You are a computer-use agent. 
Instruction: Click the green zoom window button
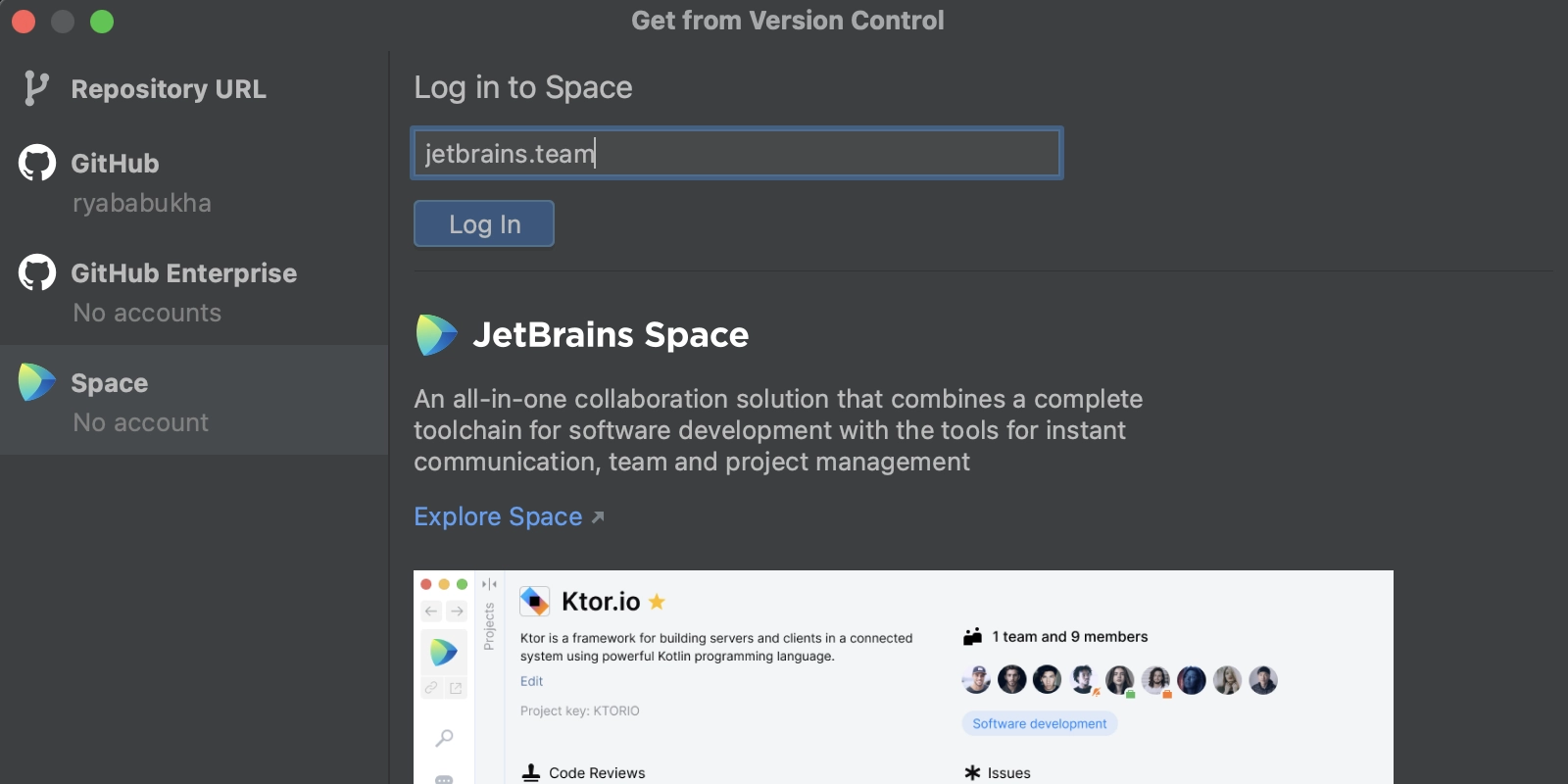tap(102, 21)
